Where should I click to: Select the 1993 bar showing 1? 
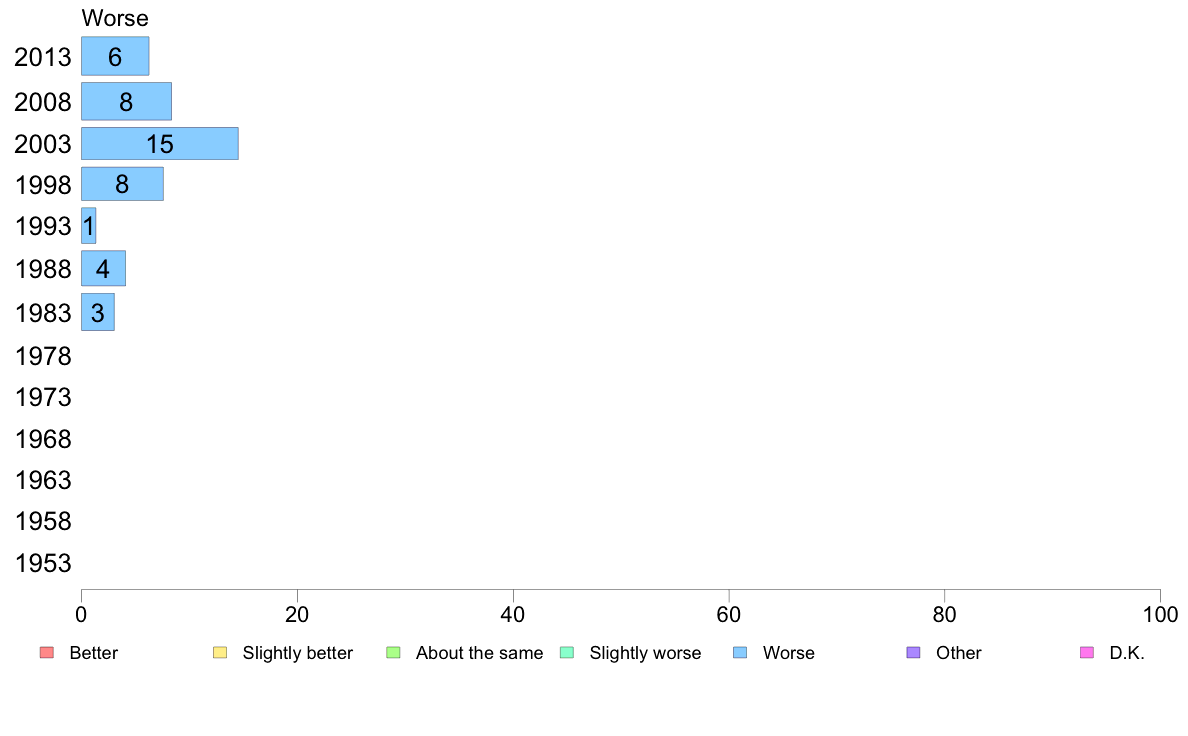tap(89, 226)
